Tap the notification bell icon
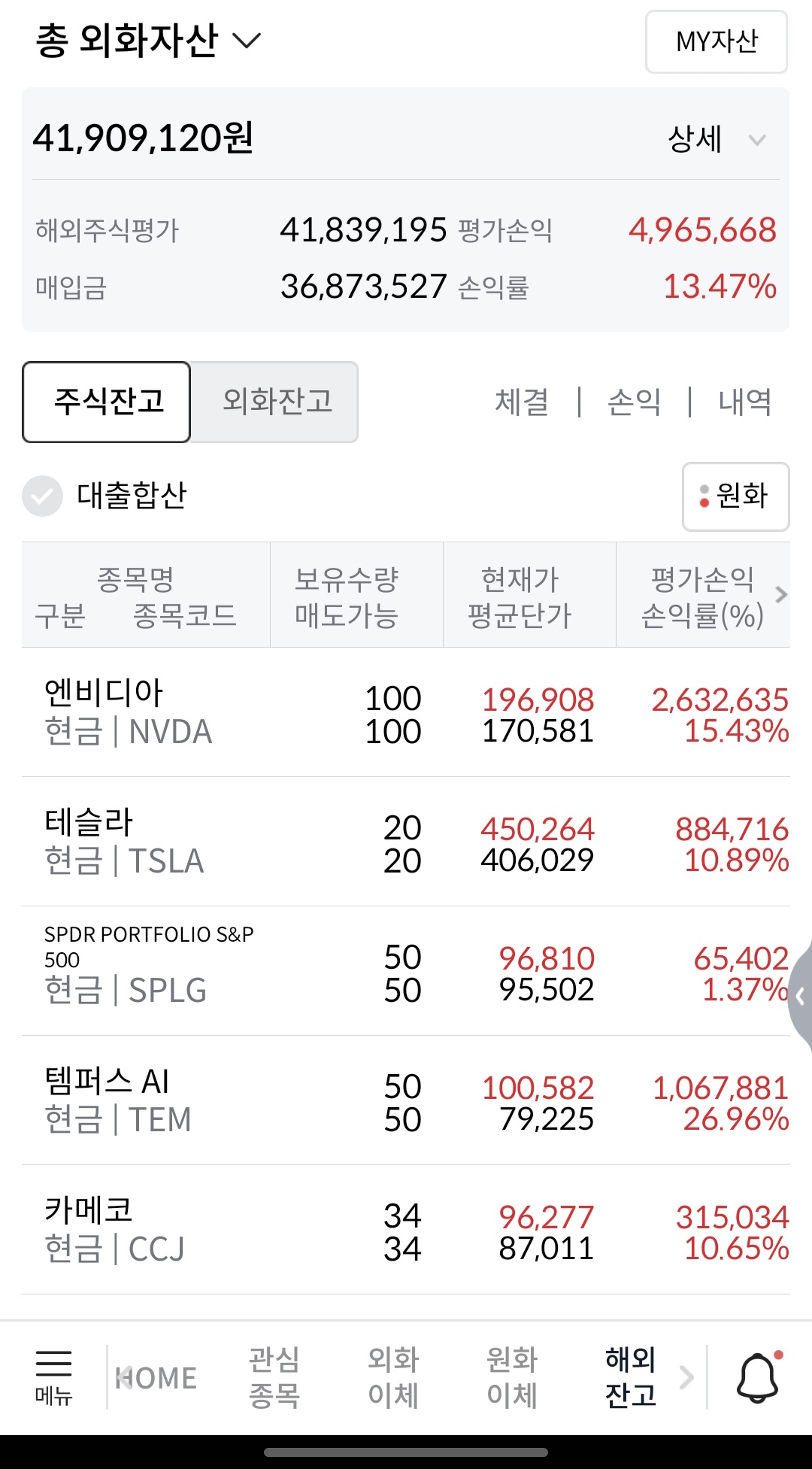Image resolution: width=812 pixels, height=1469 pixels. click(x=758, y=1376)
